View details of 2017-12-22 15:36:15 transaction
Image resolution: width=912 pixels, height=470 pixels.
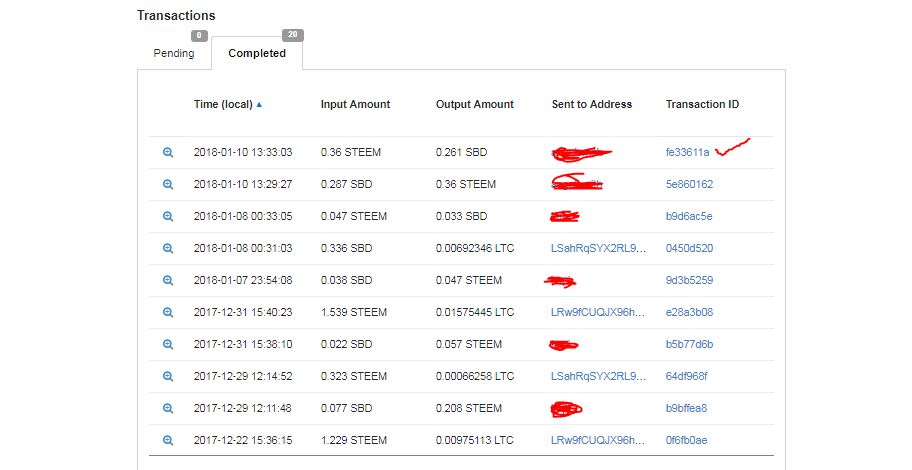(168, 440)
